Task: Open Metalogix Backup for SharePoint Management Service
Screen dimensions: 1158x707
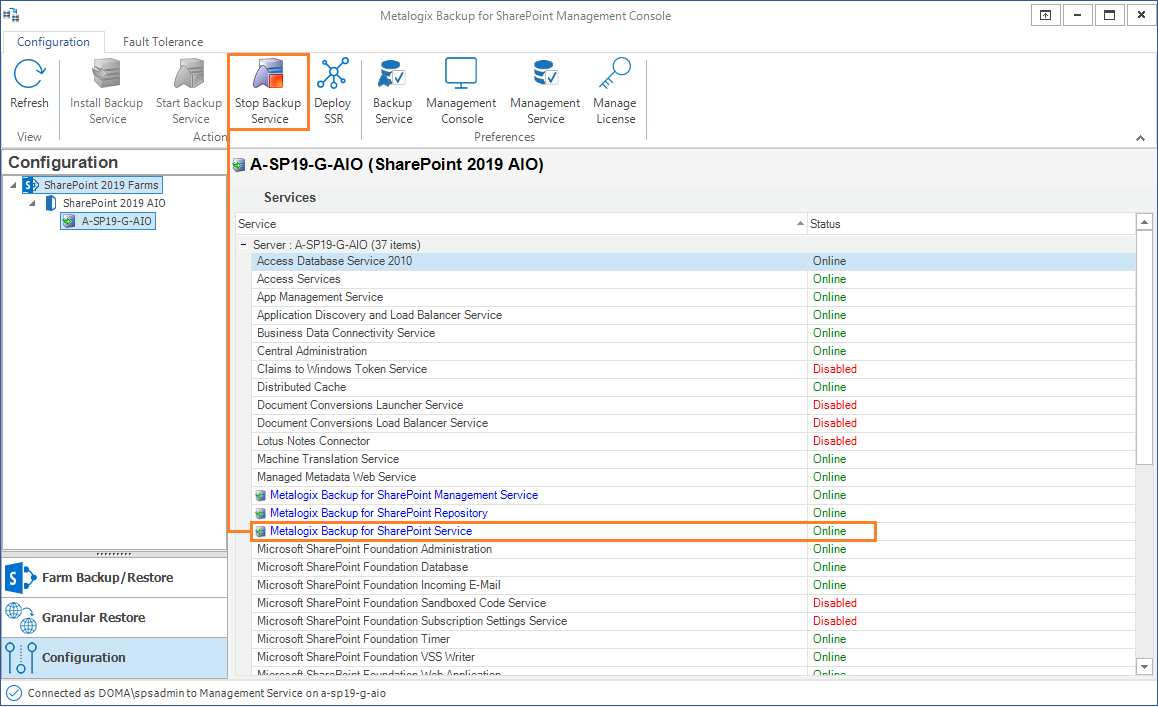Action: [404, 495]
